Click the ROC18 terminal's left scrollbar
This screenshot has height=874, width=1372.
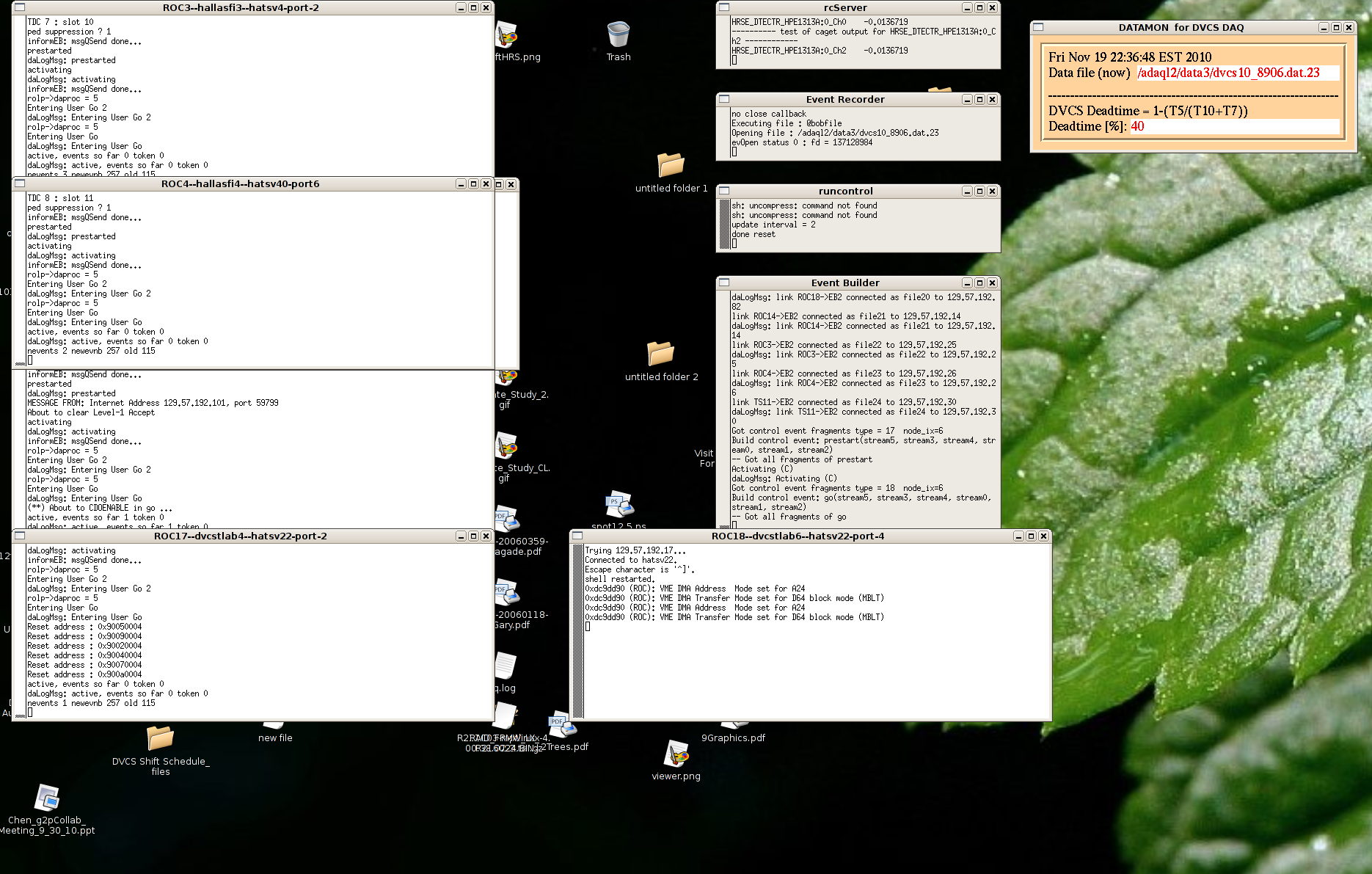point(577,630)
